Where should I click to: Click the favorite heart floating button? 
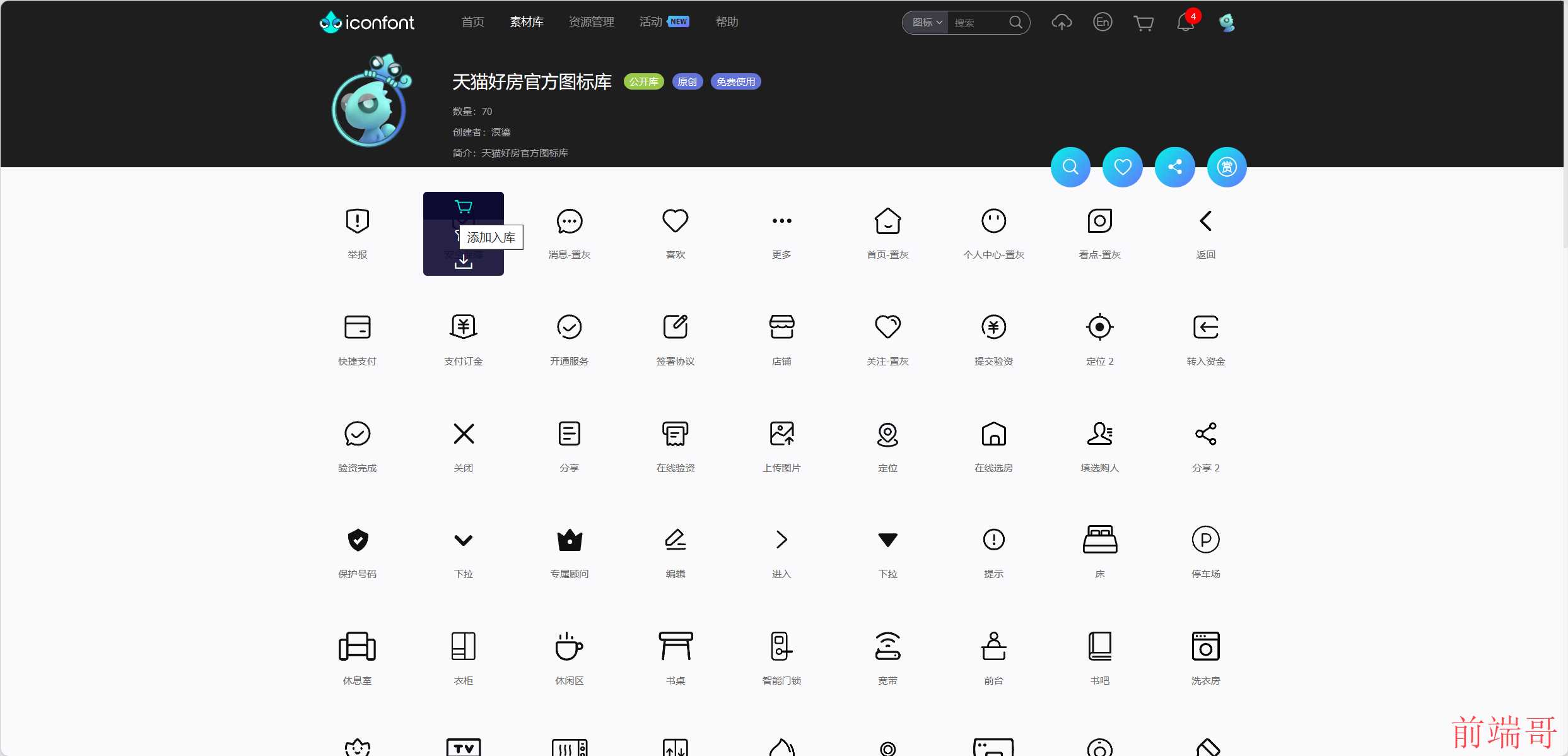tap(1123, 167)
